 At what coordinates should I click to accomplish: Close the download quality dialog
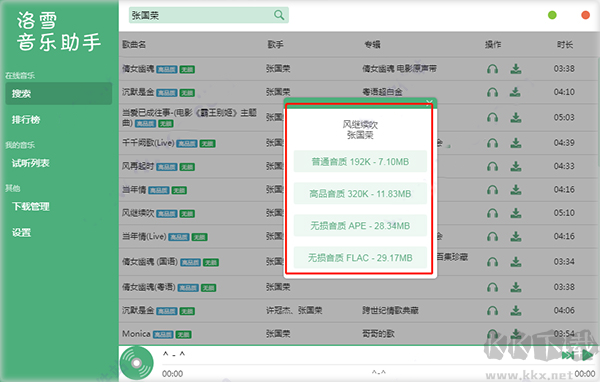pos(429,102)
